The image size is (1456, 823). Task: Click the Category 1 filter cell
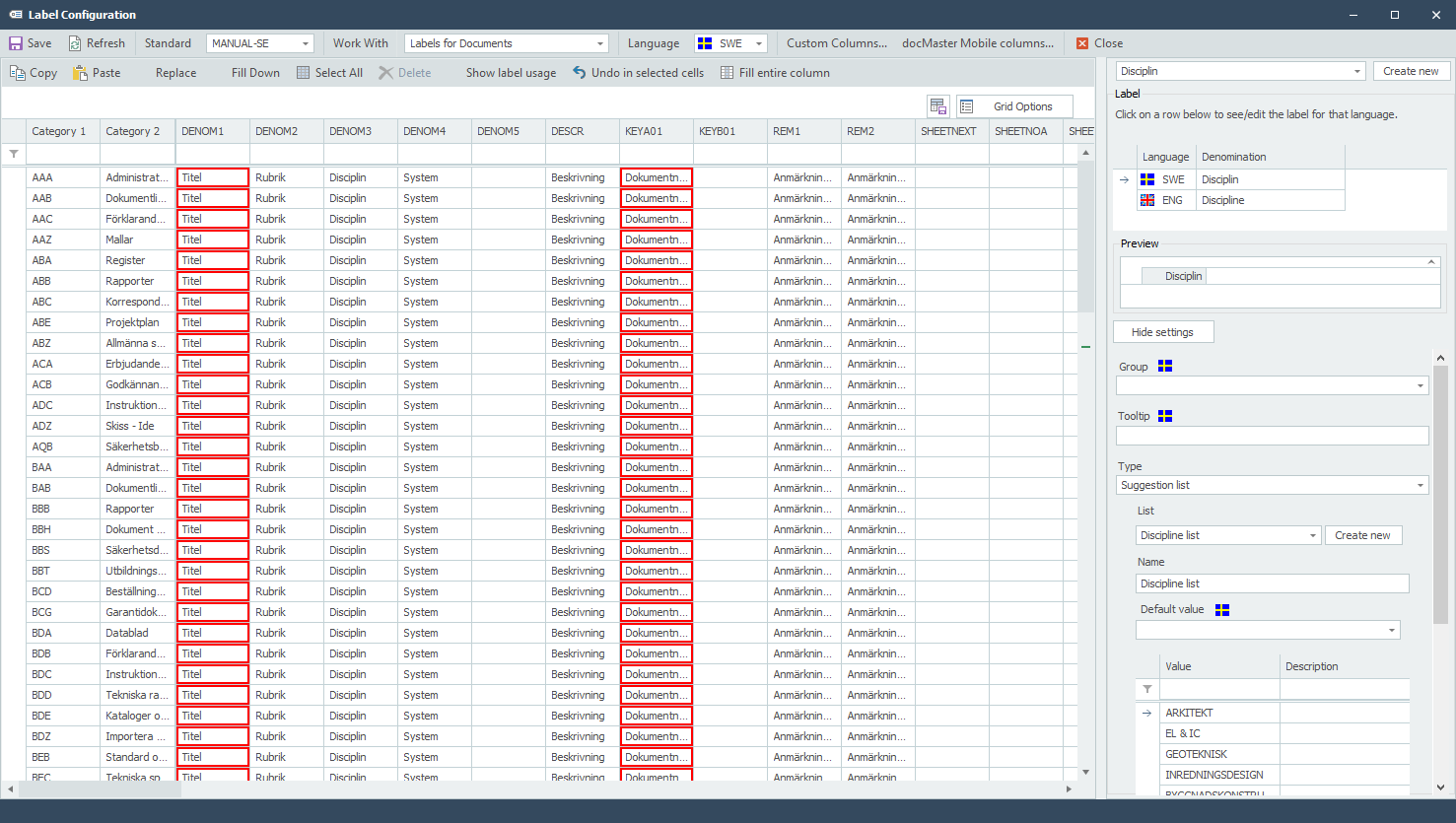[63, 154]
